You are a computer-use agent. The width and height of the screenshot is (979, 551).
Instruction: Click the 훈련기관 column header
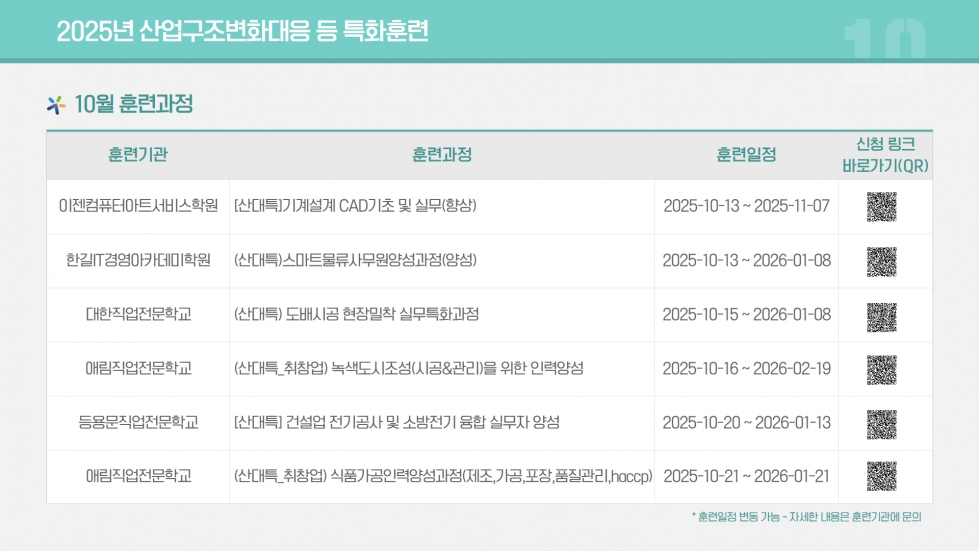(138, 155)
